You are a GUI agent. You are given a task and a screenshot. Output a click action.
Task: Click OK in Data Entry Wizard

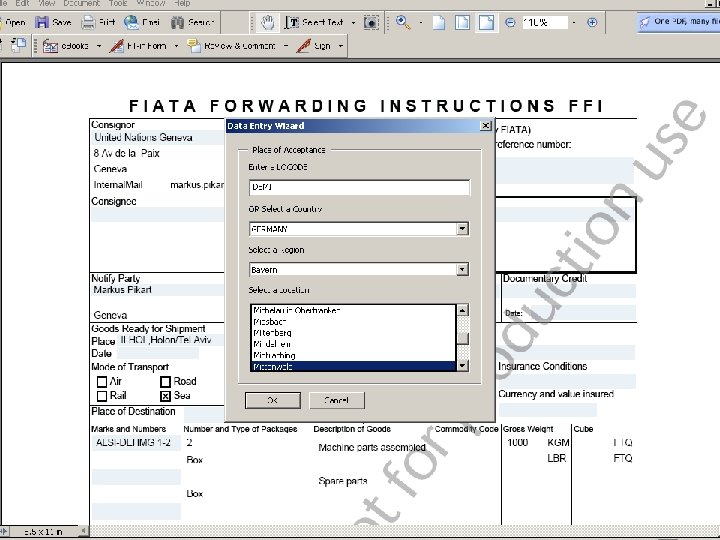point(273,400)
